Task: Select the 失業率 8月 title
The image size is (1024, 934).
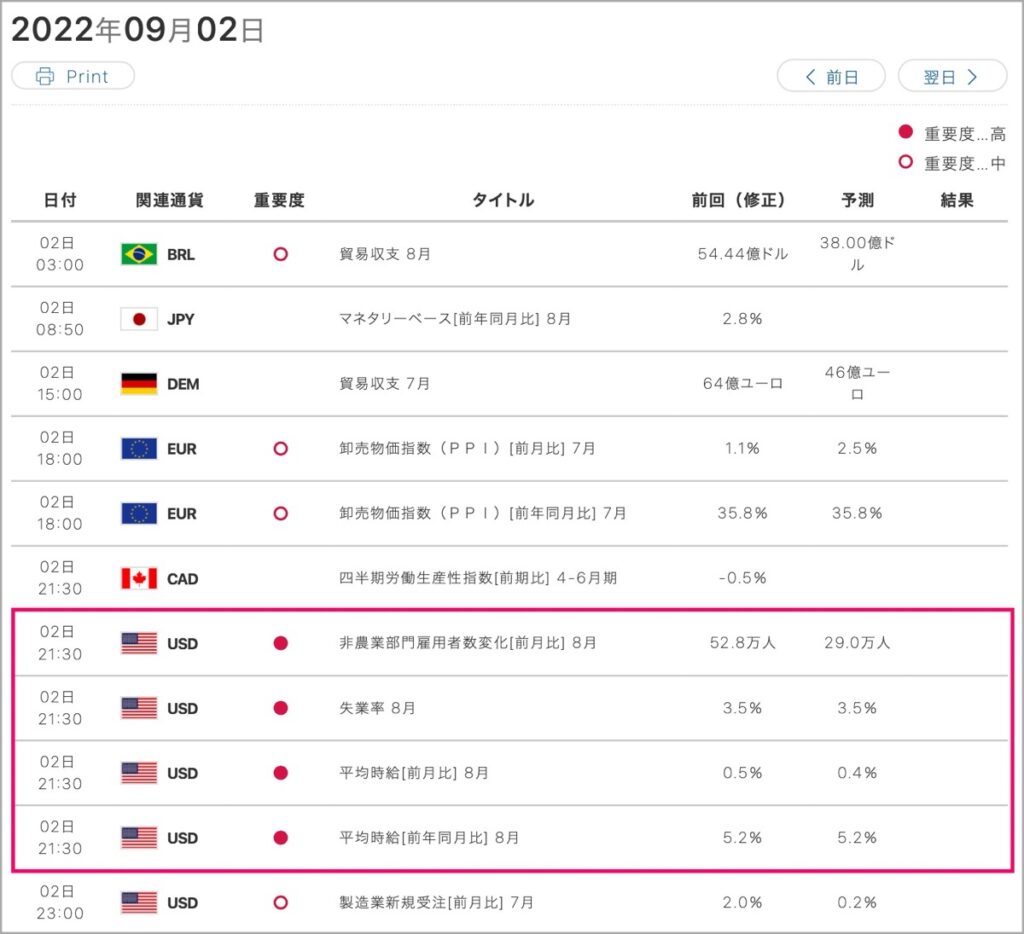Action: (377, 708)
